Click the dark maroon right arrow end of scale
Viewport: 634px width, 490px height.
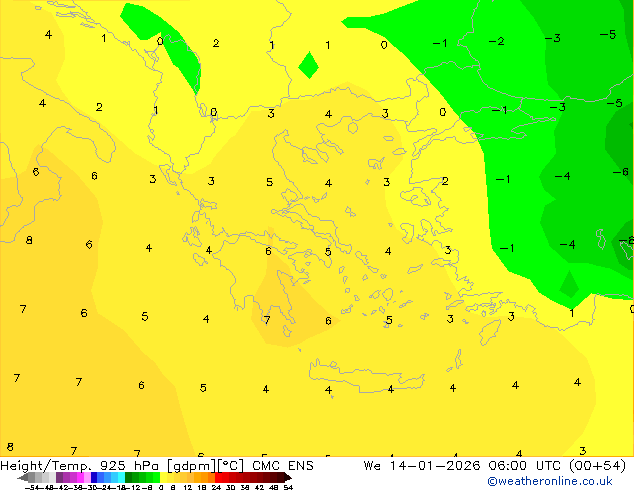(x=287, y=478)
